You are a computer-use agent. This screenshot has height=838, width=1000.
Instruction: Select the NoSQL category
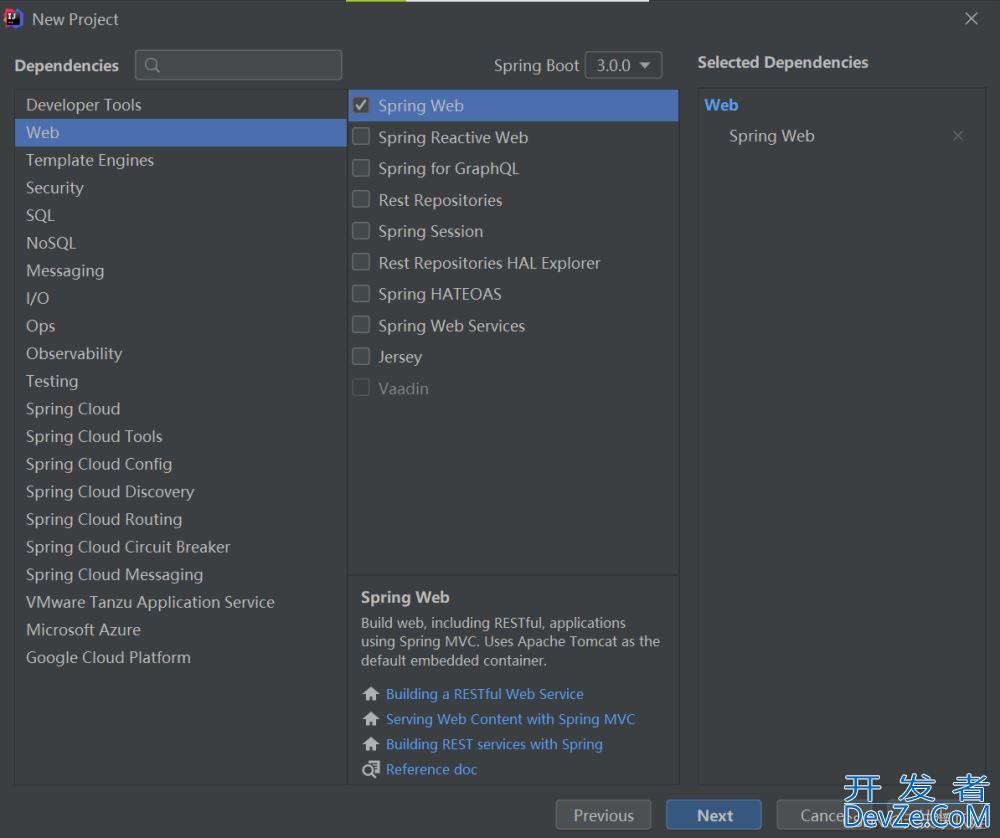point(180,243)
